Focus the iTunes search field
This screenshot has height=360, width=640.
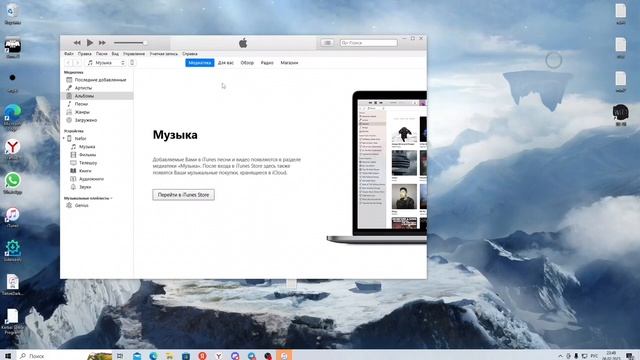(x=369, y=42)
